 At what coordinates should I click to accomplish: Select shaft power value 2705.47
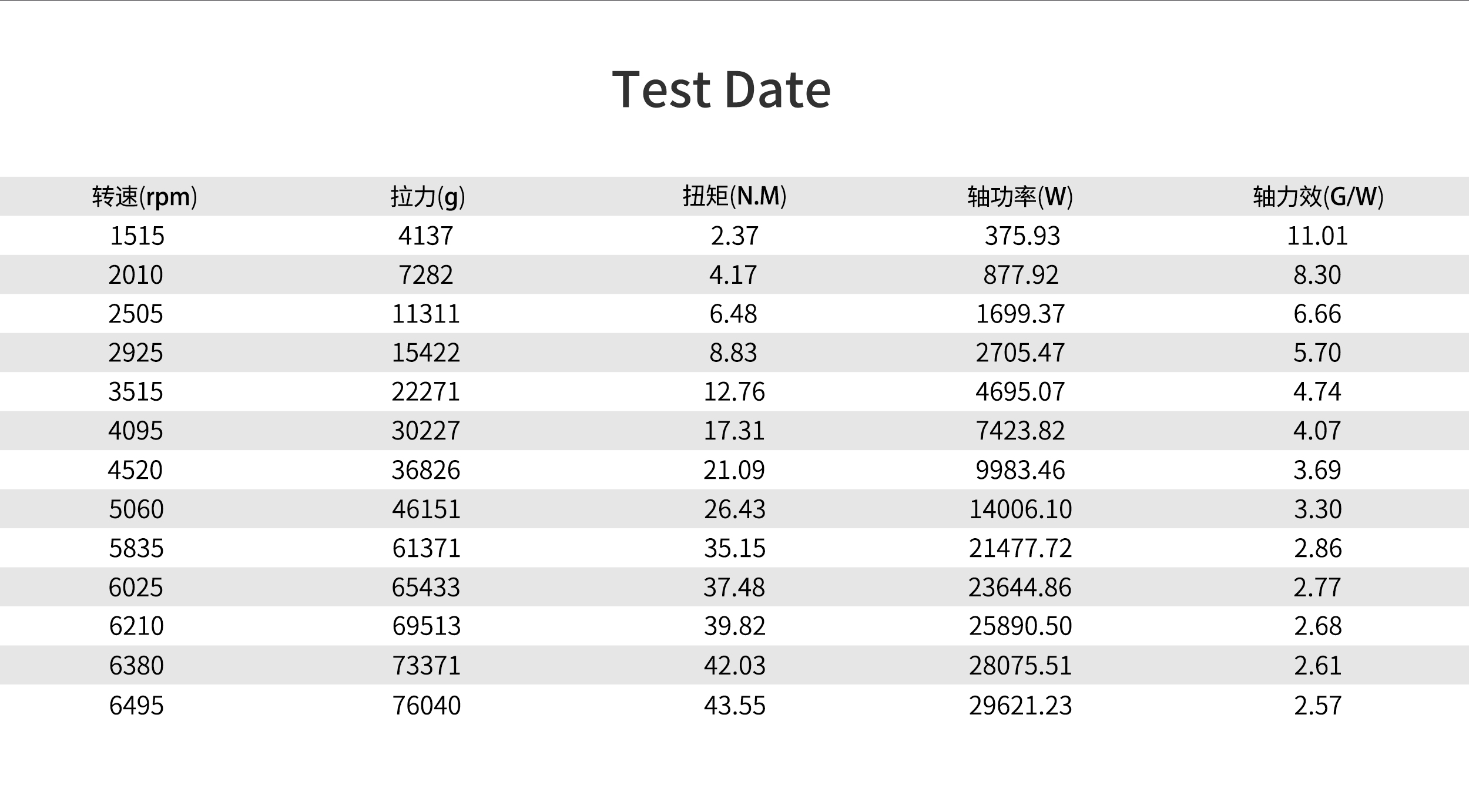pos(1020,353)
